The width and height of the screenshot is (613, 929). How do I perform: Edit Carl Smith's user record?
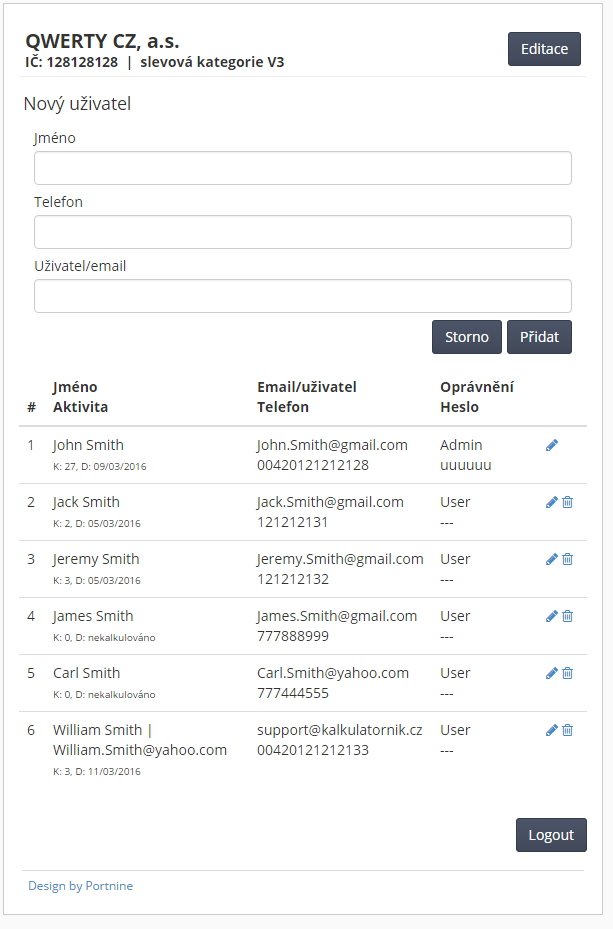pyautogui.click(x=551, y=673)
